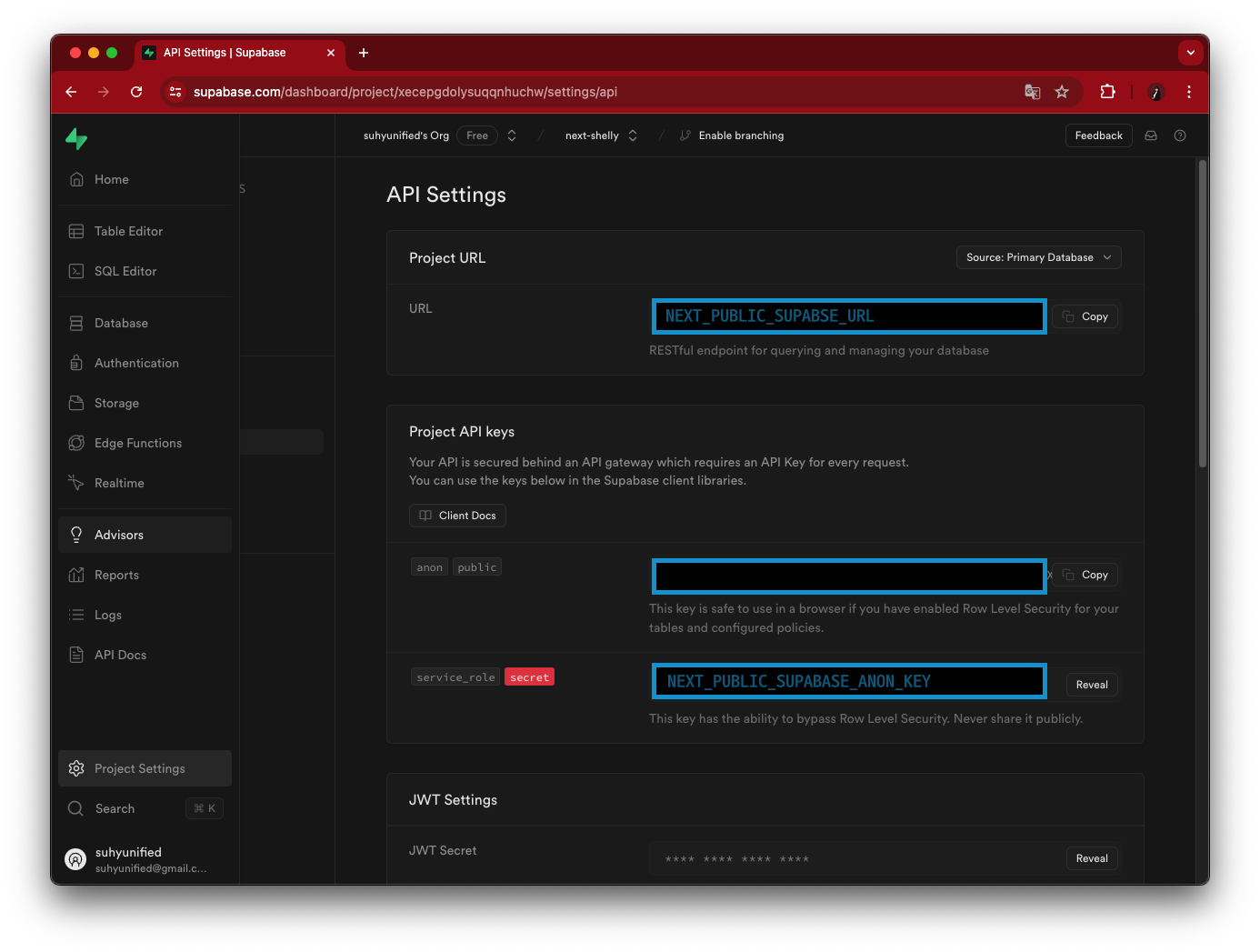Image resolution: width=1260 pixels, height=952 pixels.
Task: Open Project Settings
Action: tap(145, 768)
